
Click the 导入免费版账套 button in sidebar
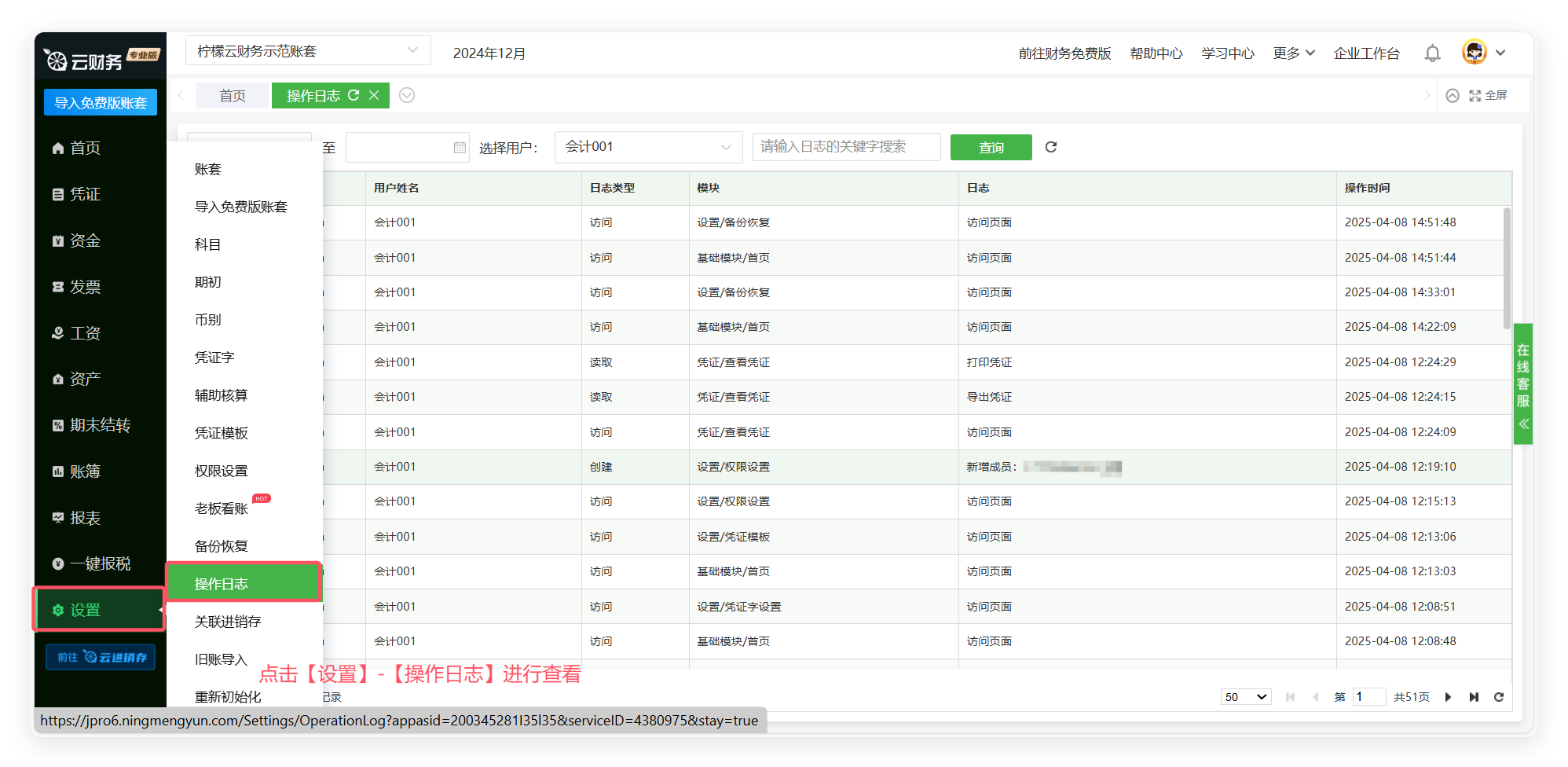(101, 103)
